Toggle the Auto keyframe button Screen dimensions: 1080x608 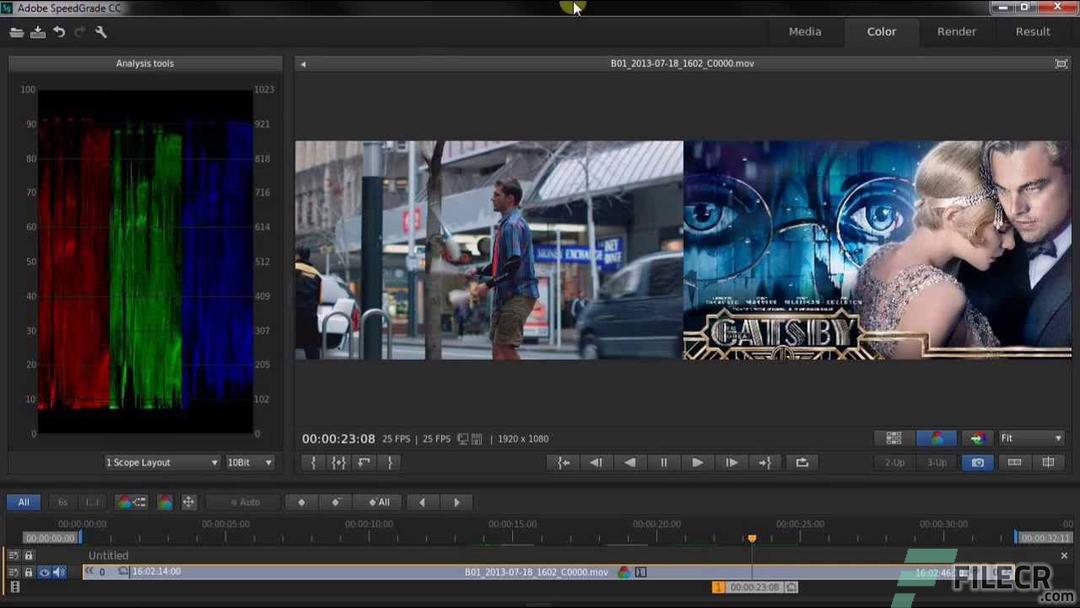coord(245,502)
